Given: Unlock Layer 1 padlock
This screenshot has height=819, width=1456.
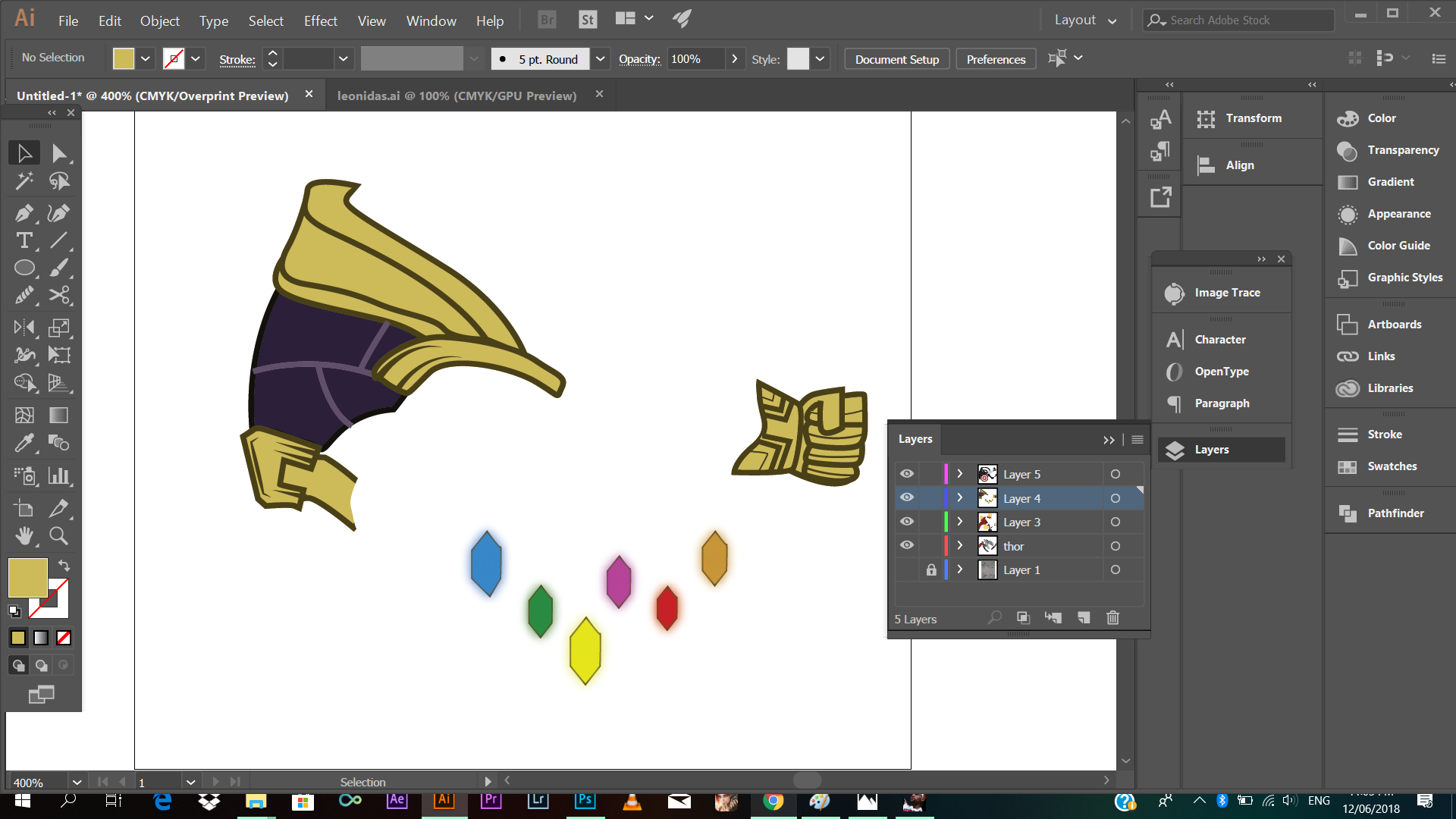Looking at the screenshot, I should tap(931, 570).
